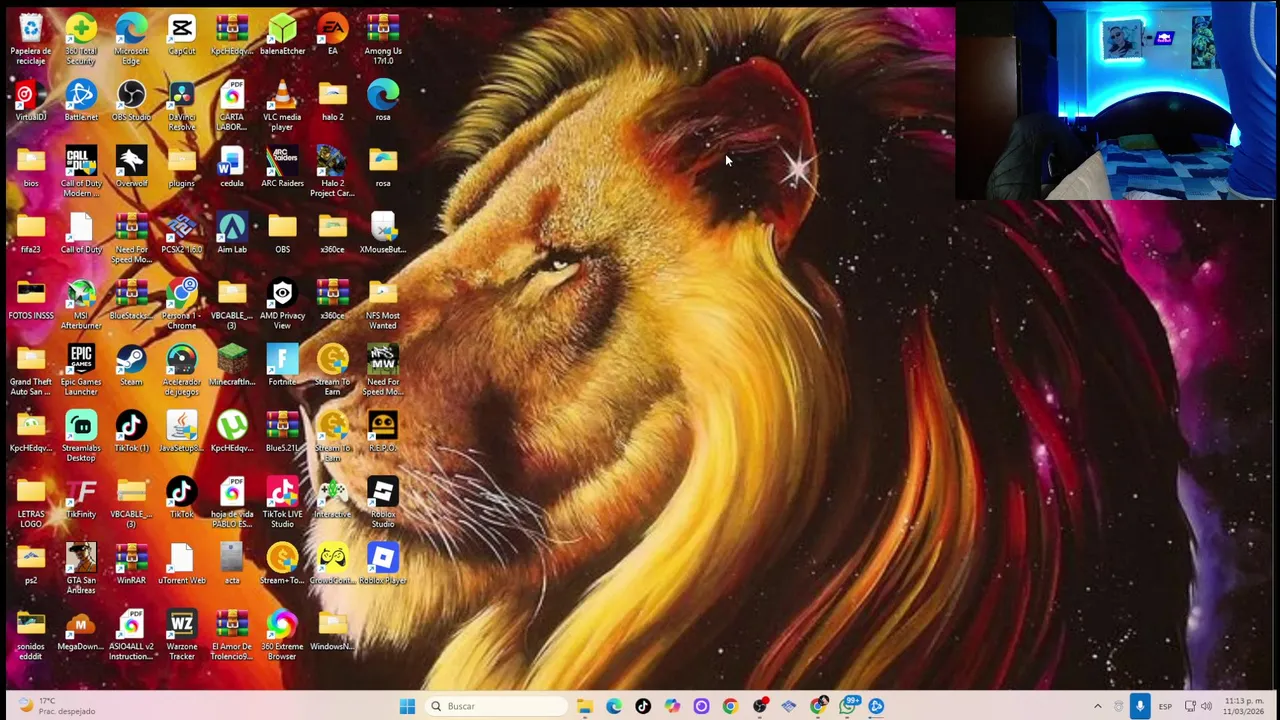The image size is (1280, 720).
Task: Open the ESP language indicator
Action: 1165,706
